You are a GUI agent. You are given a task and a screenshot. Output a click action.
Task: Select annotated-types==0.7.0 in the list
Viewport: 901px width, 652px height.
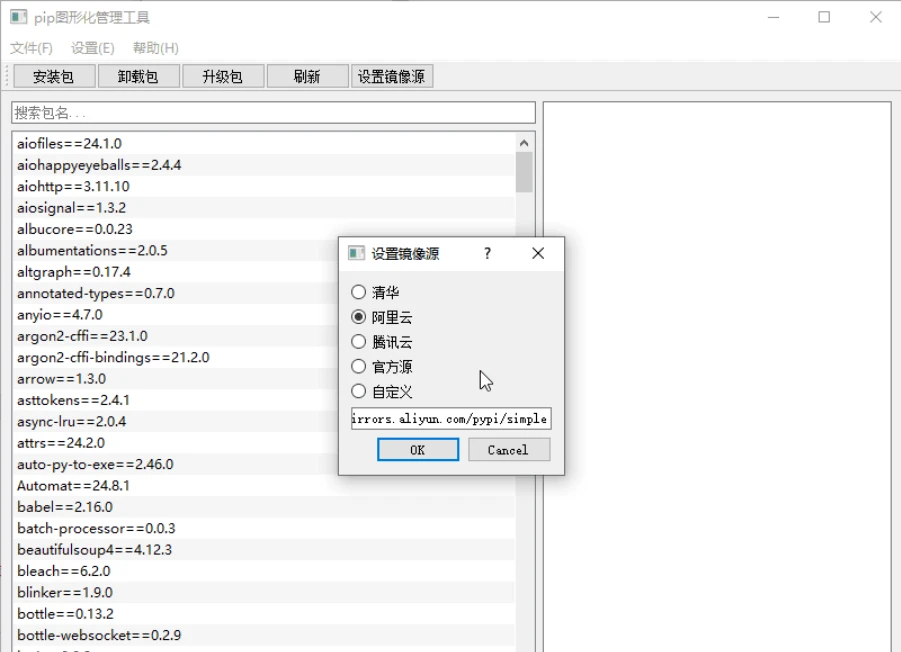coord(175,293)
